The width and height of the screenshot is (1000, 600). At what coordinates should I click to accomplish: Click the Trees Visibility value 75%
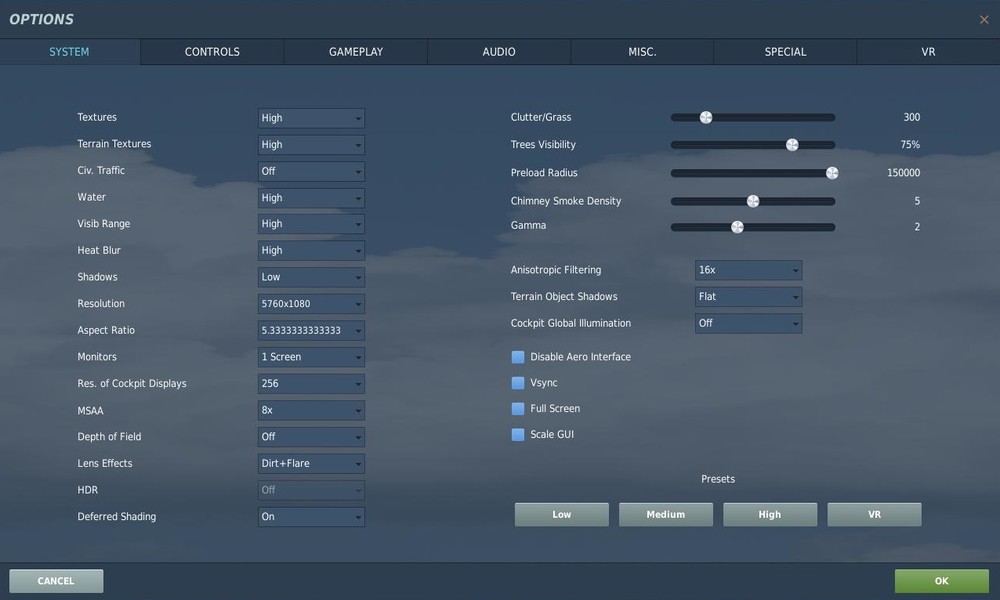(910, 145)
